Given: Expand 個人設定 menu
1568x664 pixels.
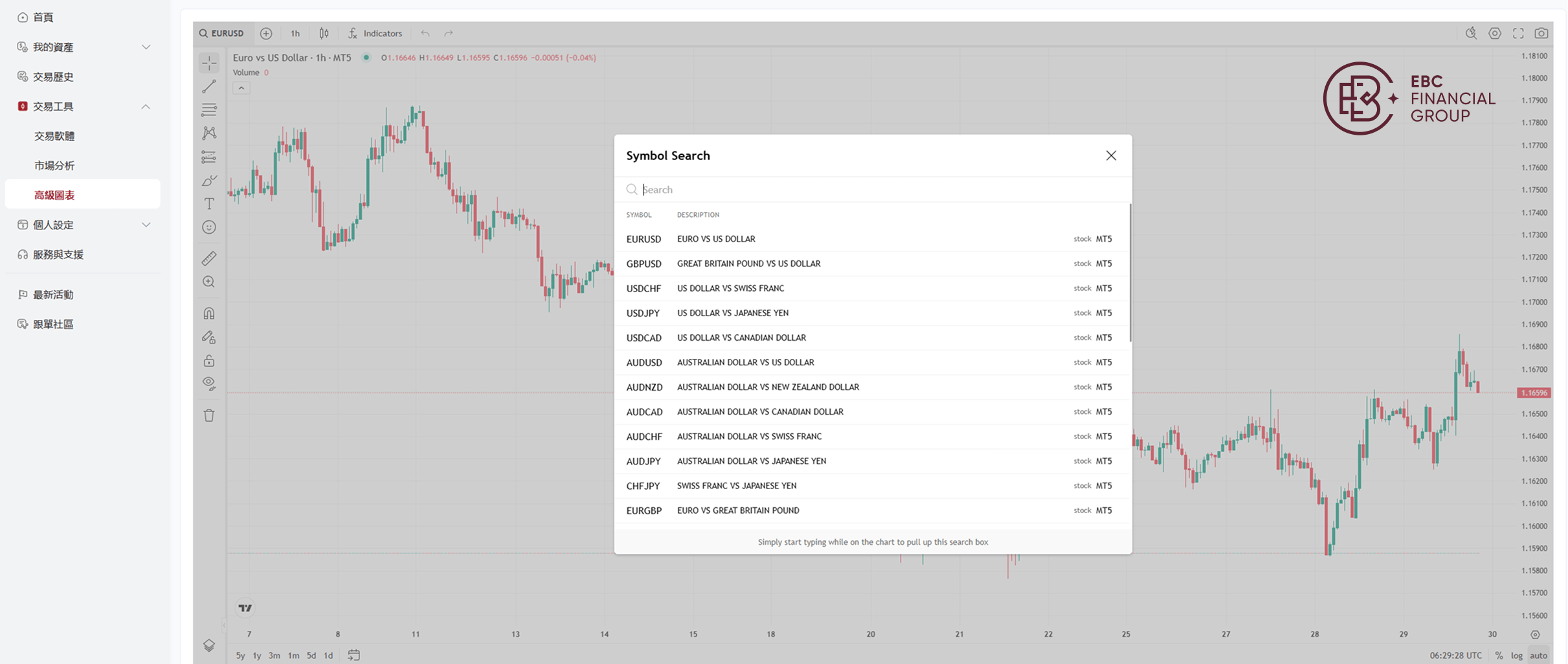Looking at the screenshot, I should pyautogui.click(x=83, y=225).
